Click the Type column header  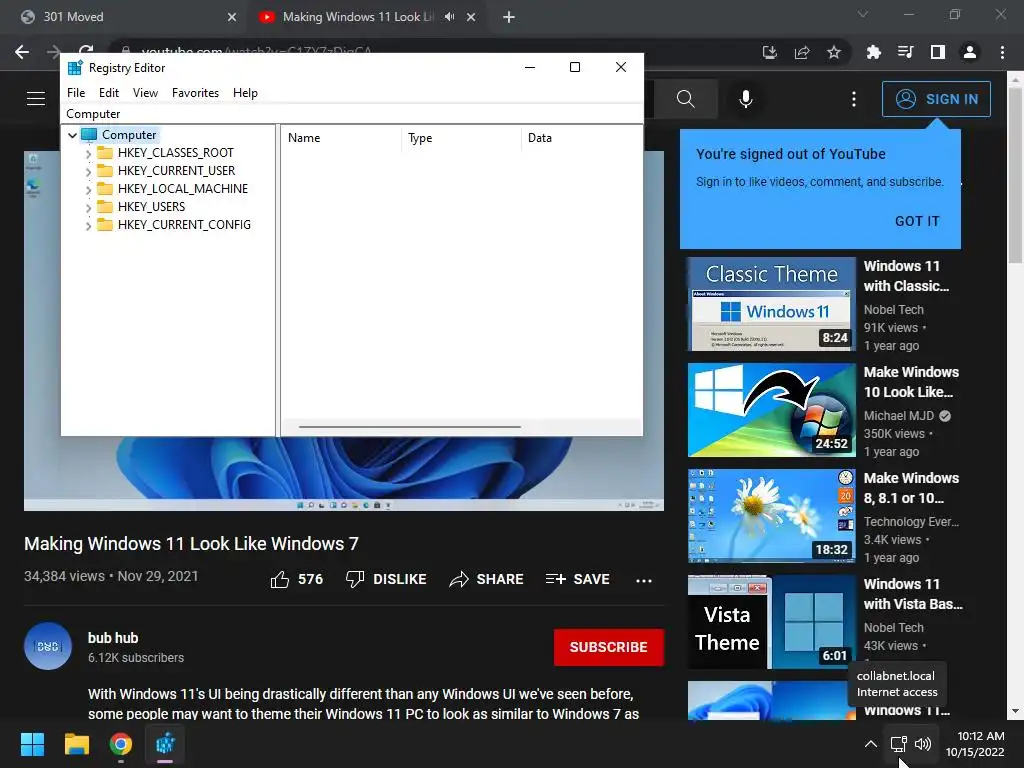[461, 138]
